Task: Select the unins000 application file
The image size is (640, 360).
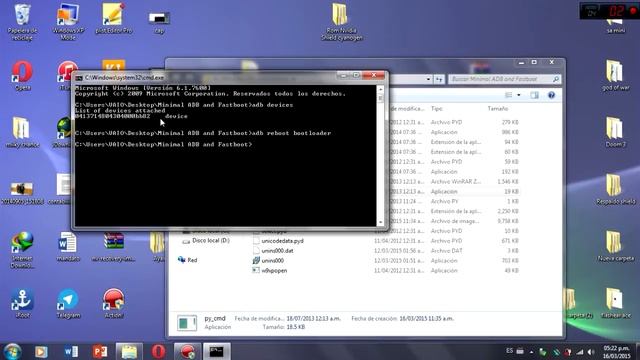Action: [x=272, y=260]
